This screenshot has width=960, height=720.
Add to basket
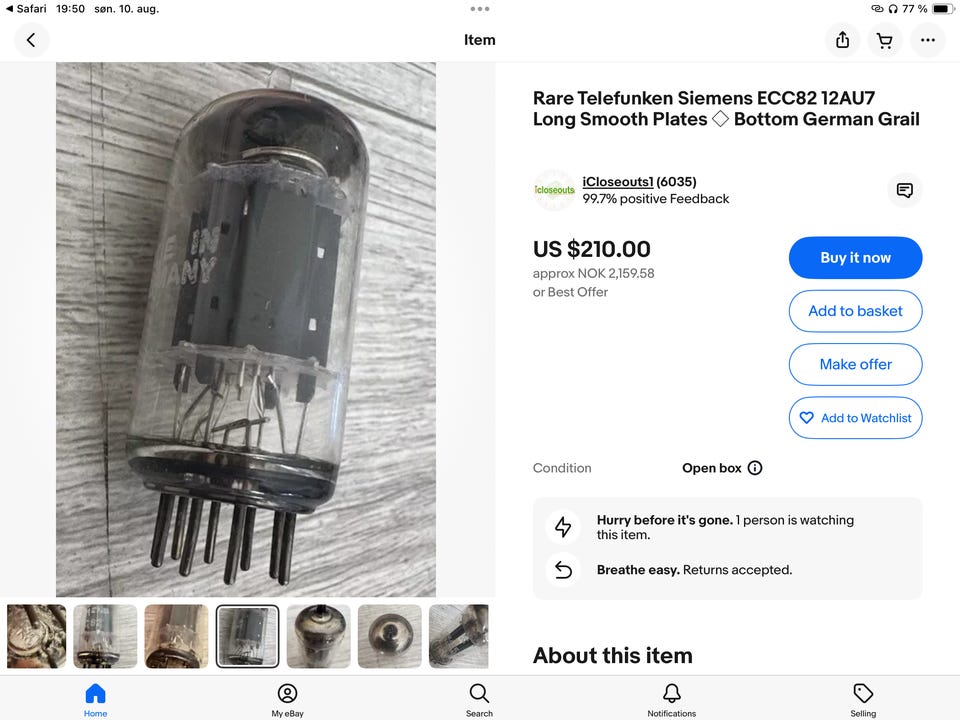click(x=855, y=311)
